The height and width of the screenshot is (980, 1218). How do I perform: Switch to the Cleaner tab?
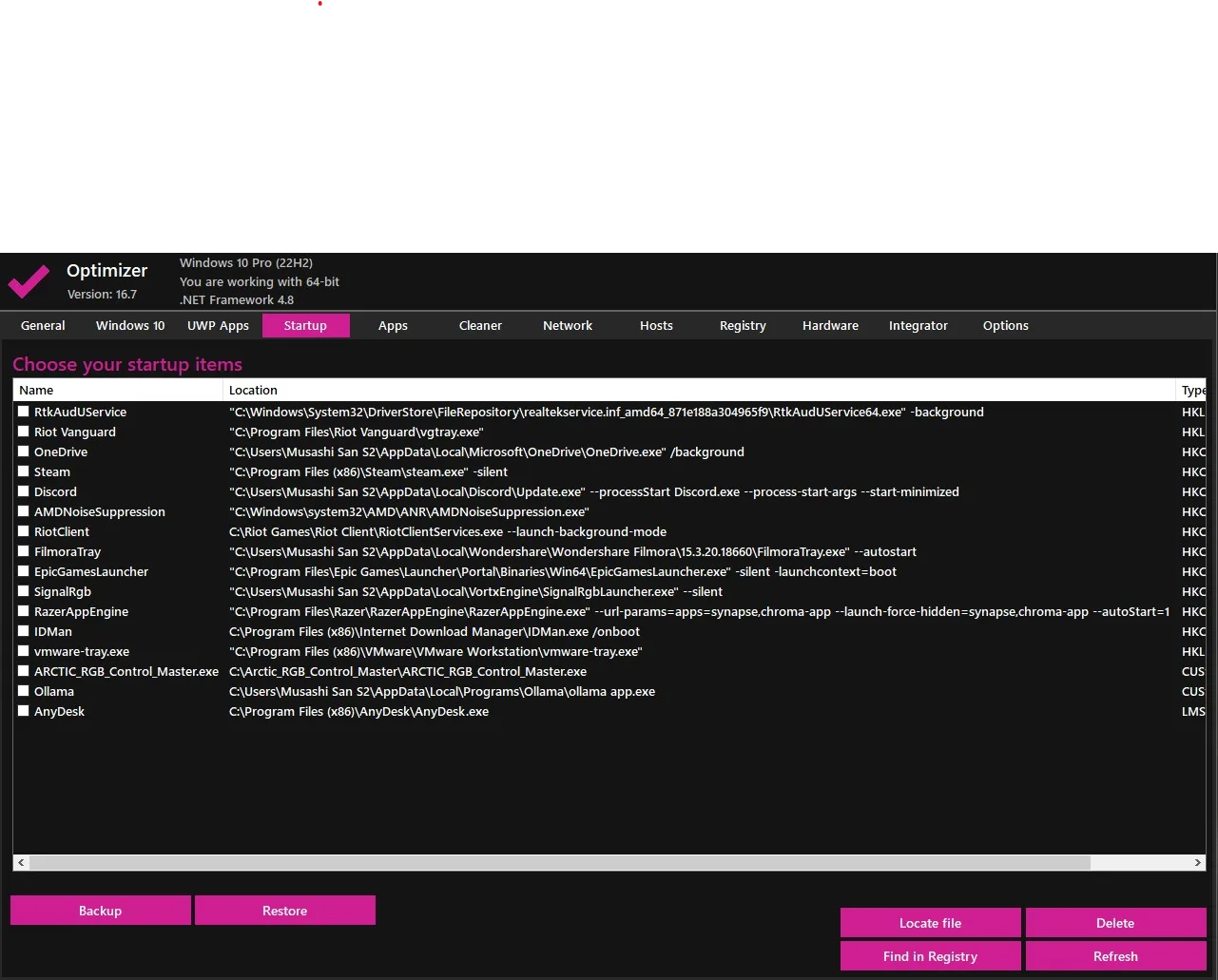[x=480, y=325]
